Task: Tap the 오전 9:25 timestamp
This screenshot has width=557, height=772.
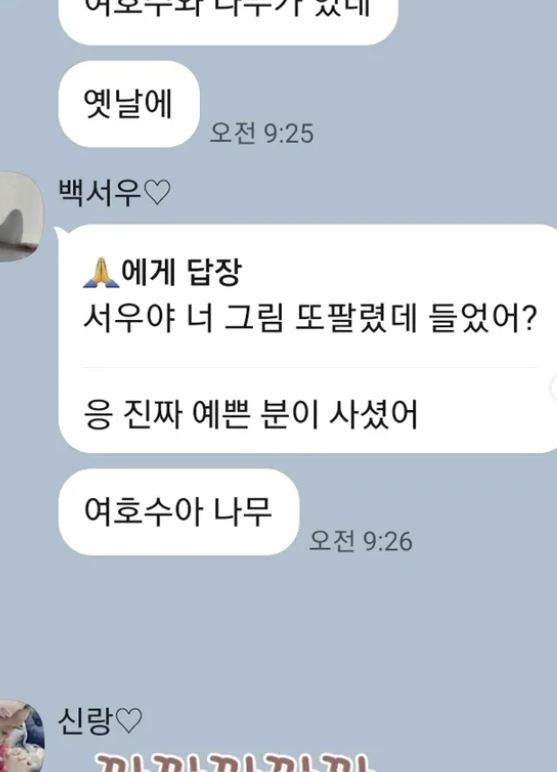Action: coord(262,133)
